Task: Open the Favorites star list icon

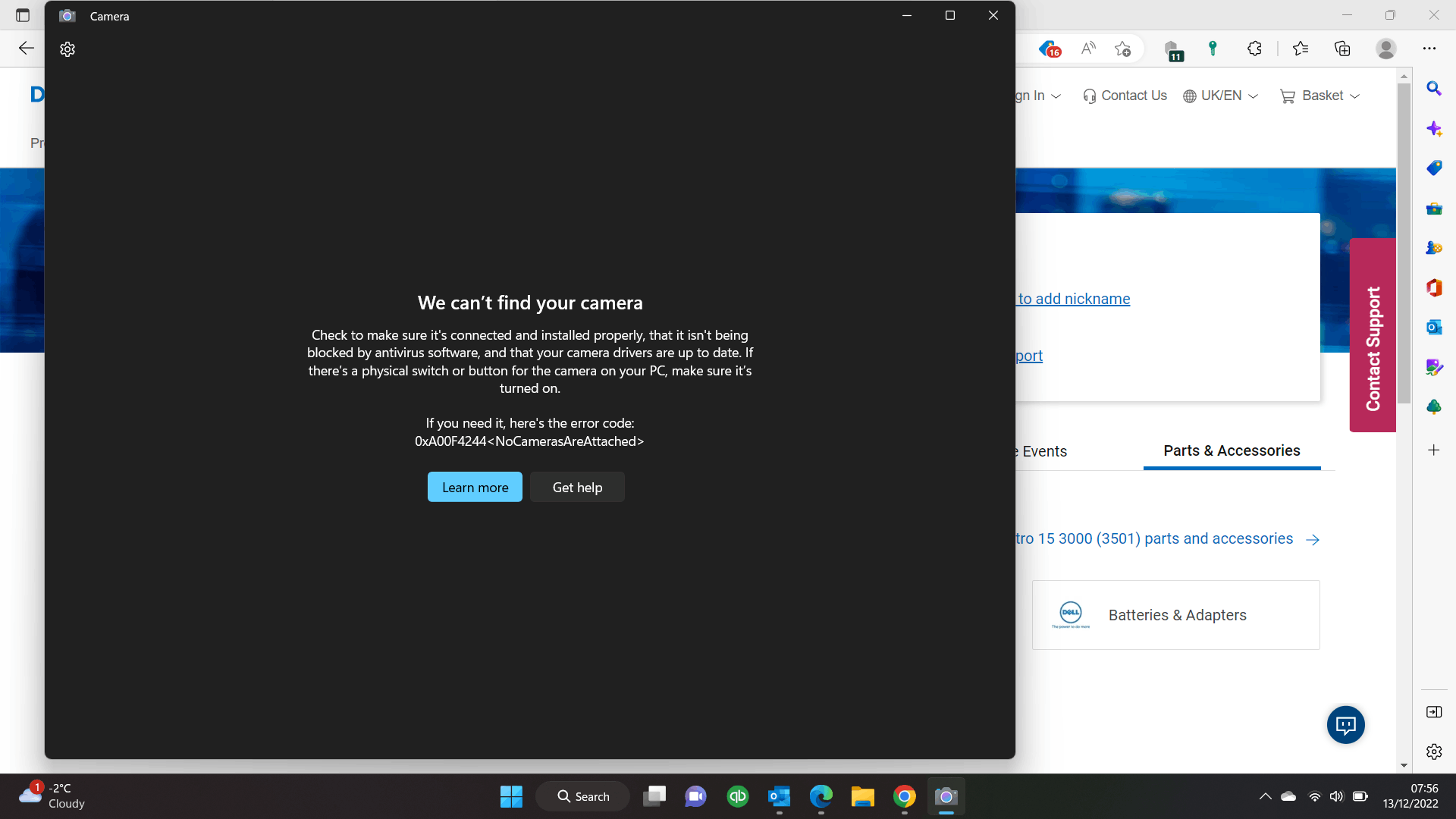Action: click(x=1301, y=49)
